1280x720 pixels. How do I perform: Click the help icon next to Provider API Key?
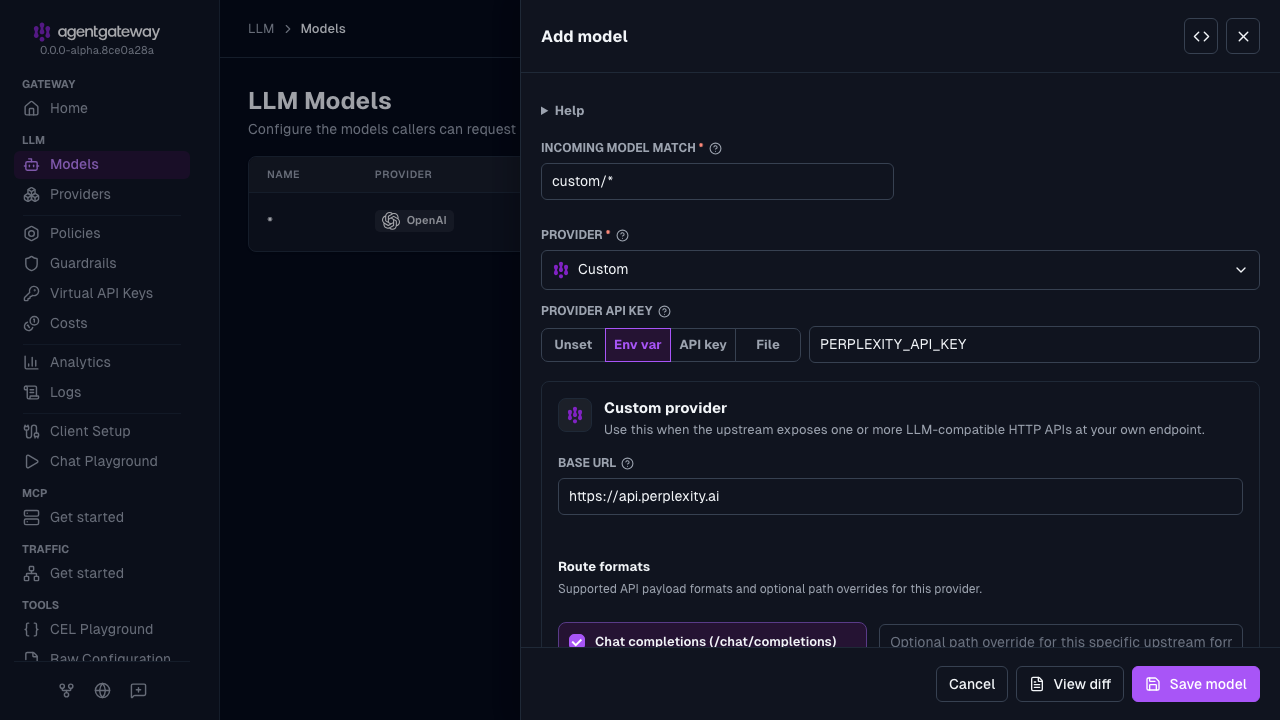click(x=664, y=312)
